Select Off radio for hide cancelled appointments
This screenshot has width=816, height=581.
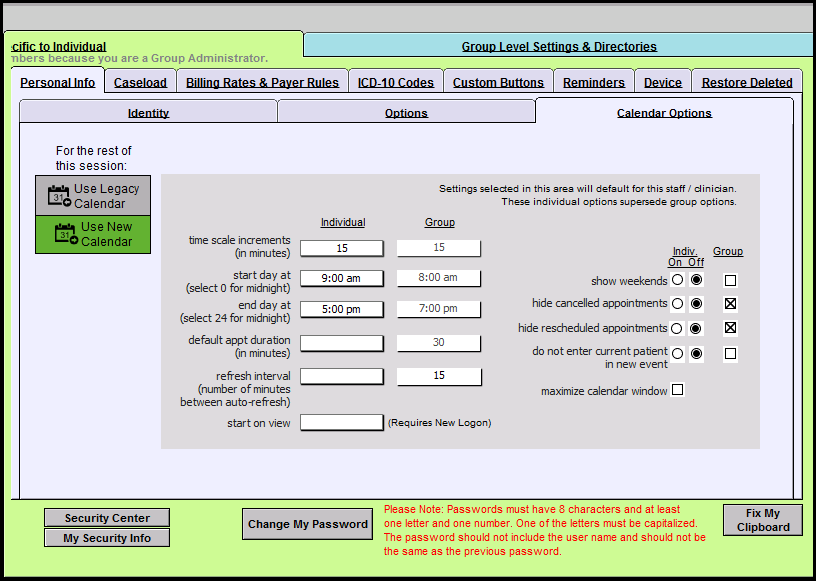point(696,303)
